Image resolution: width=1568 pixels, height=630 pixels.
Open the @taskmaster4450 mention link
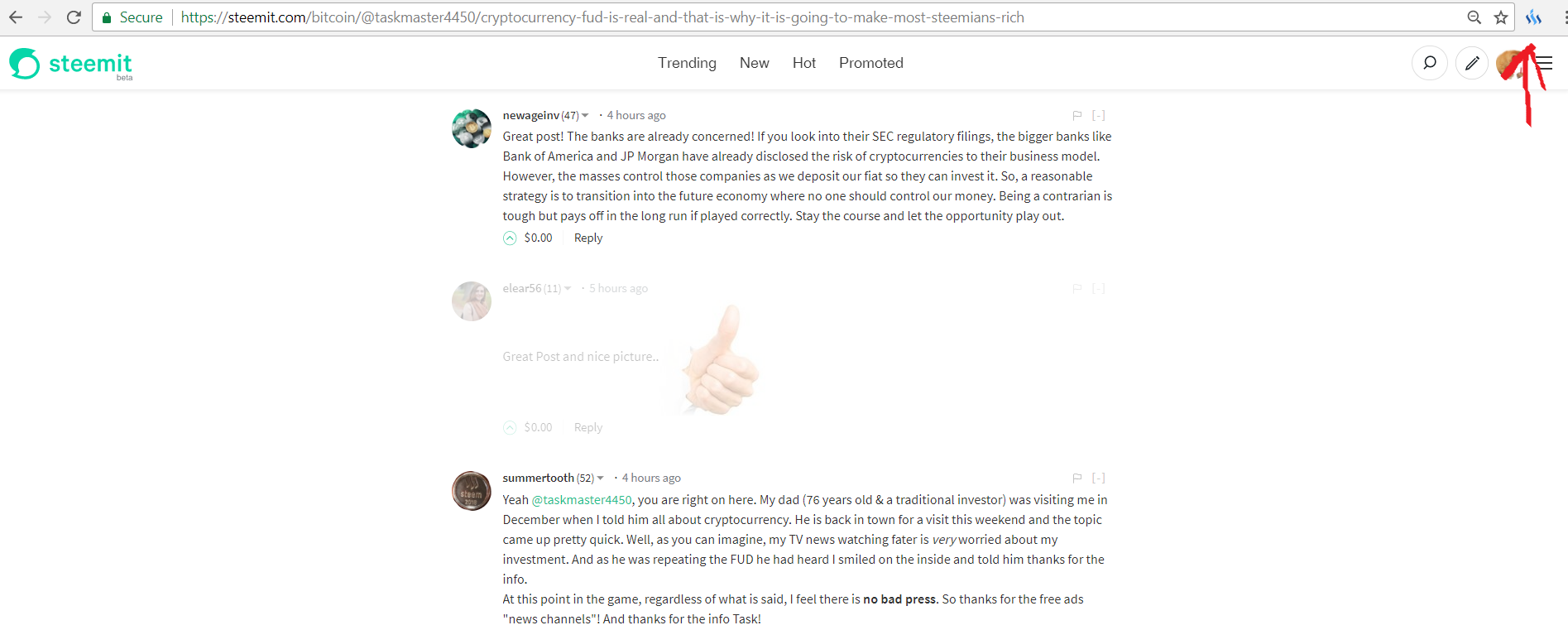582,500
